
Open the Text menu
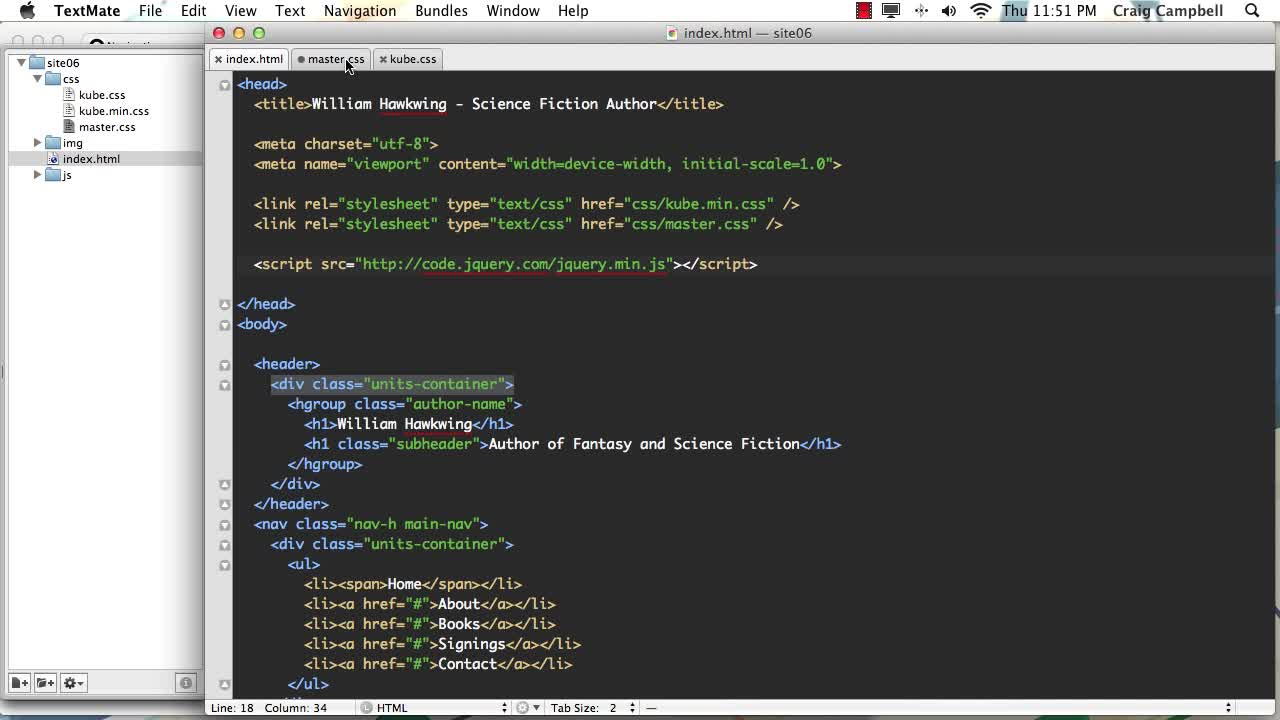(x=290, y=11)
